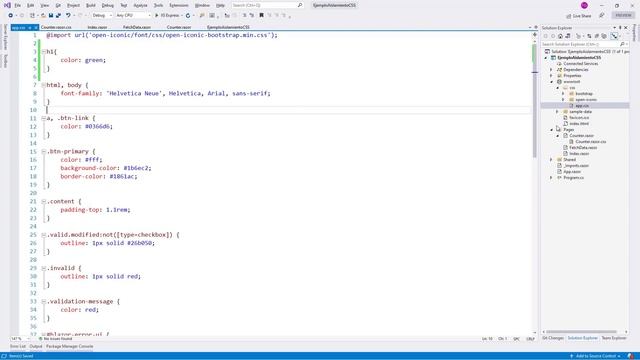Click the Navigate Backward toolbar icon
Screen dimensions: 640x360
(x=11, y=16)
